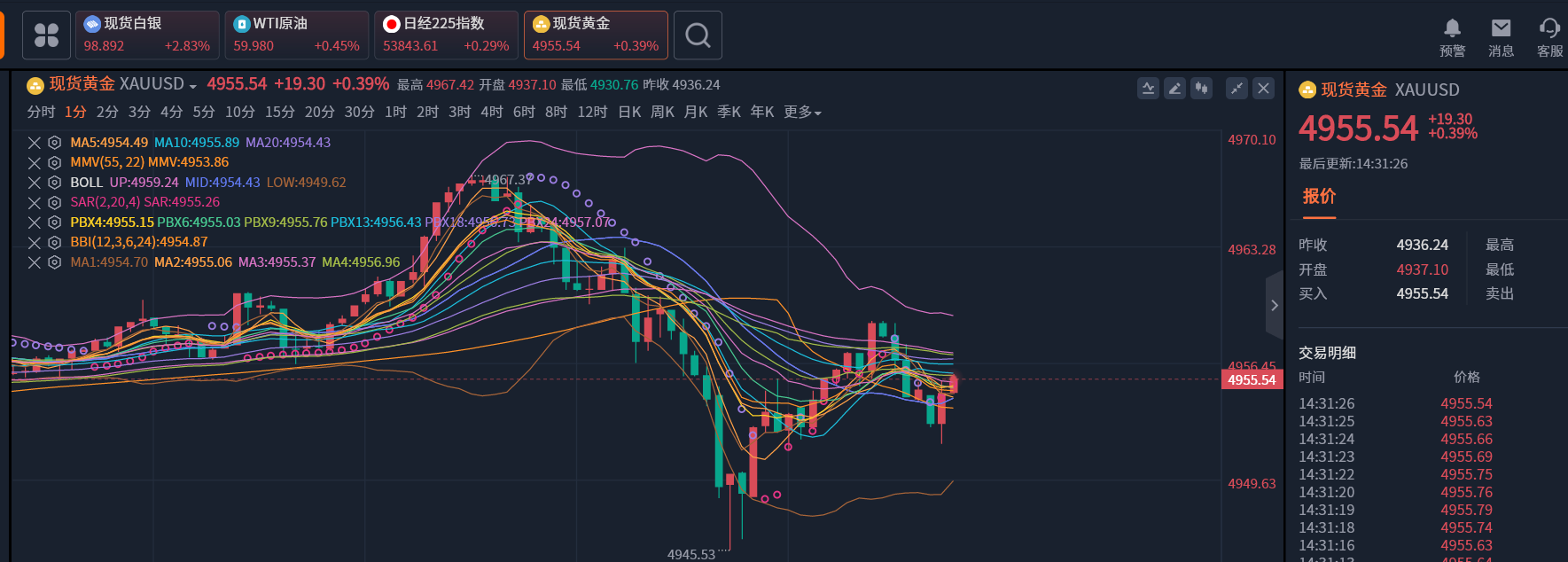Click the shrink chart arrows icon
The width and height of the screenshot is (1568, 562).
pyautogui.click(x=1236, y=88)
